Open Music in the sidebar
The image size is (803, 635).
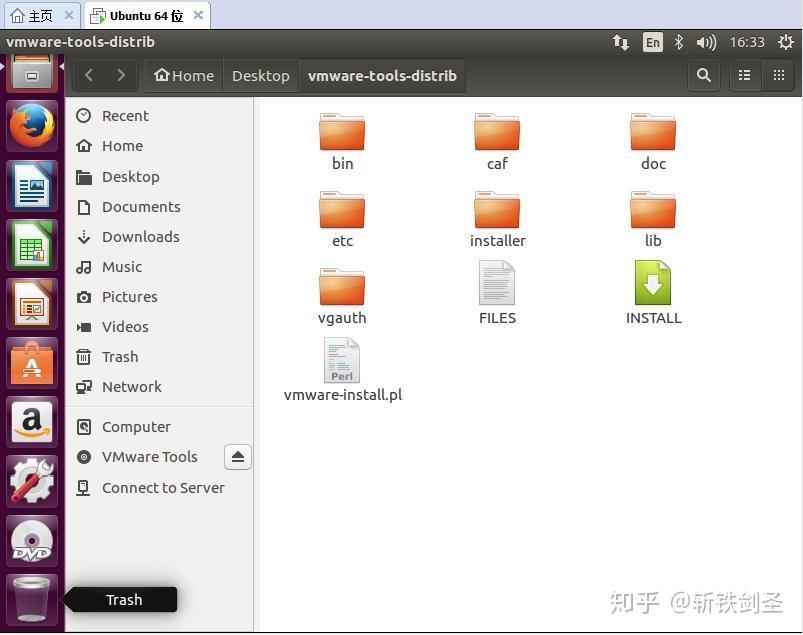point(160,267)
